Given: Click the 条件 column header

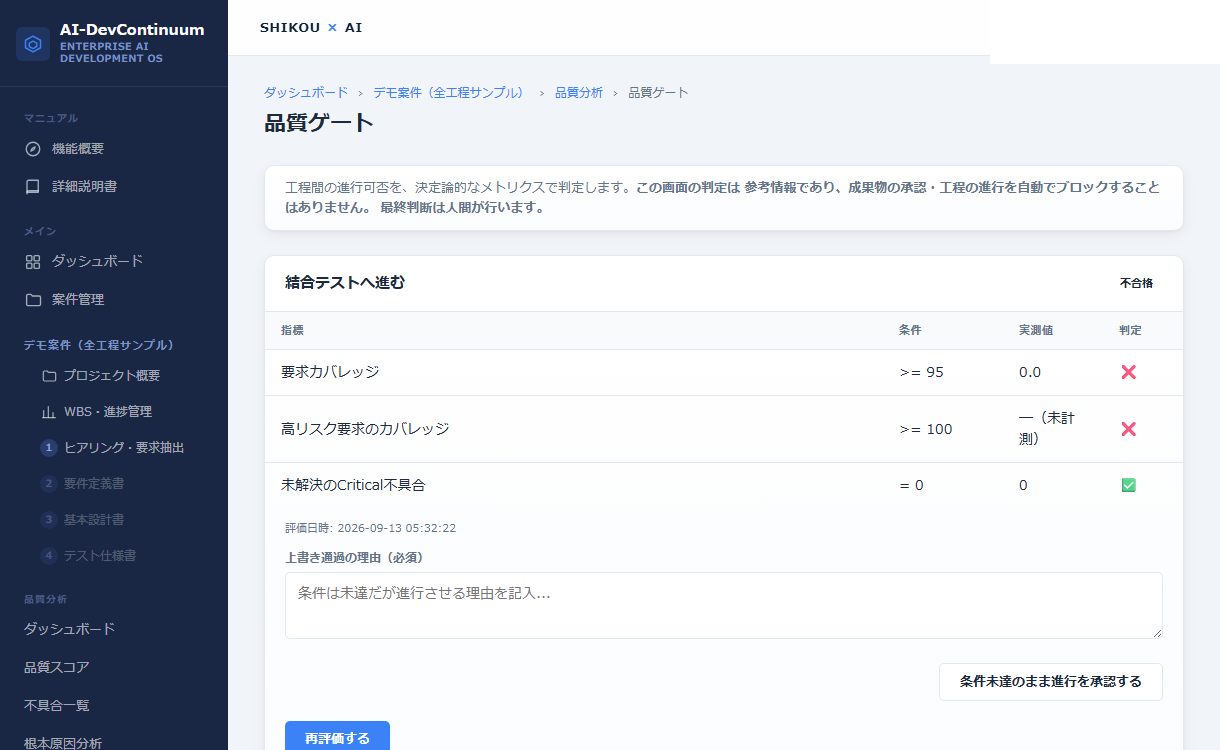Looking at the screenshot, I should [x=910, y=330].
